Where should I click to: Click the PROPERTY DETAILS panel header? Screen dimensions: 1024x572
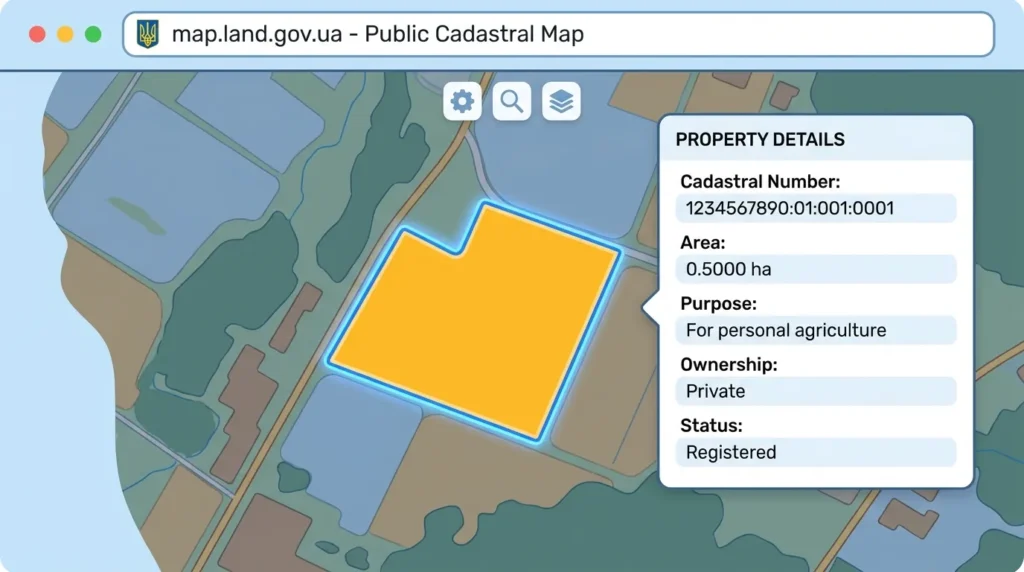point(816,139)
